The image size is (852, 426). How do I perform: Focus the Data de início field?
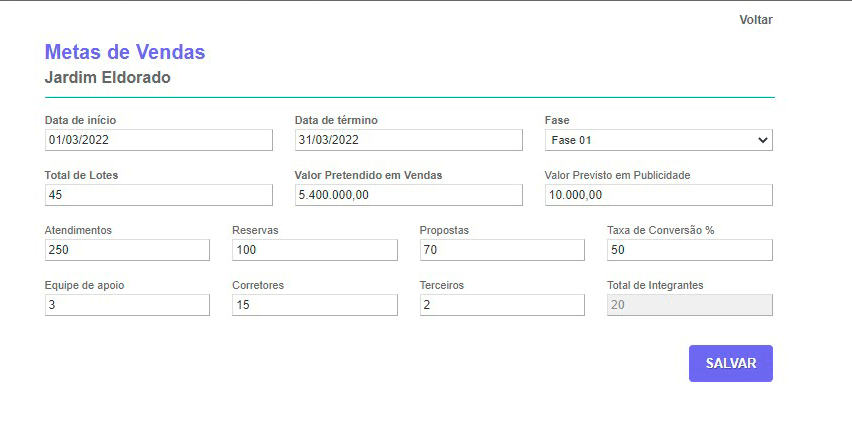point(158,140)
